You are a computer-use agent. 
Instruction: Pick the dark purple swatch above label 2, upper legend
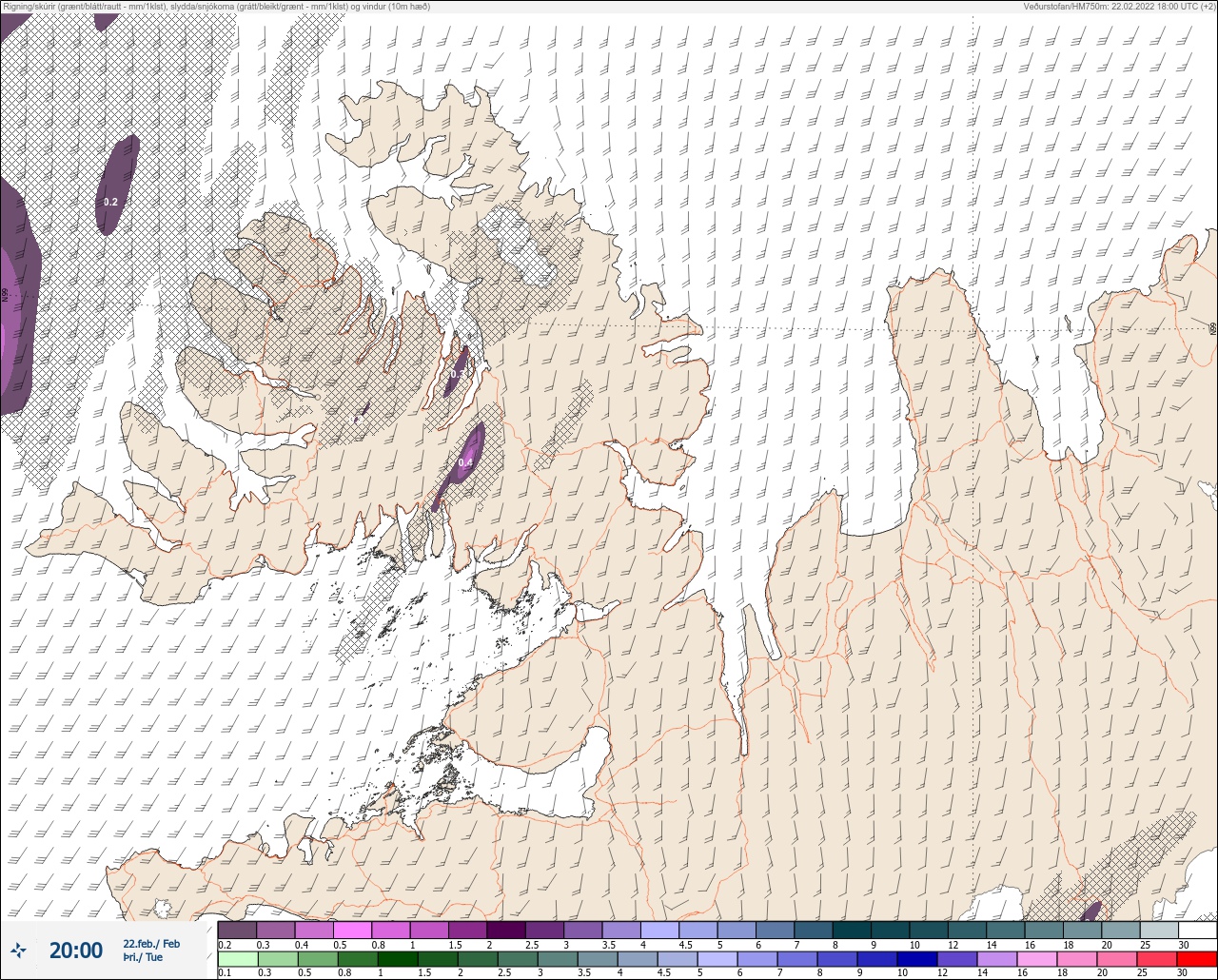pyautogui.click(x=505, y=930)
